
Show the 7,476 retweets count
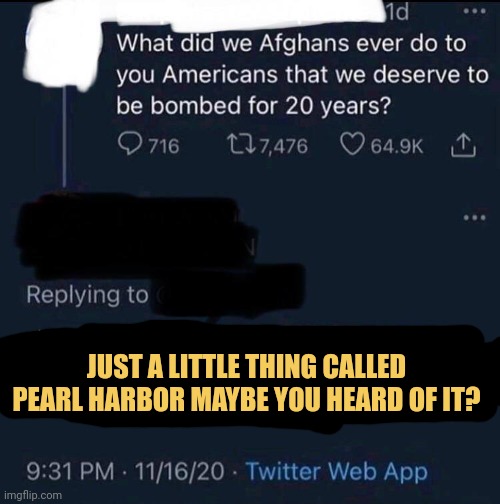pos(283,146)
